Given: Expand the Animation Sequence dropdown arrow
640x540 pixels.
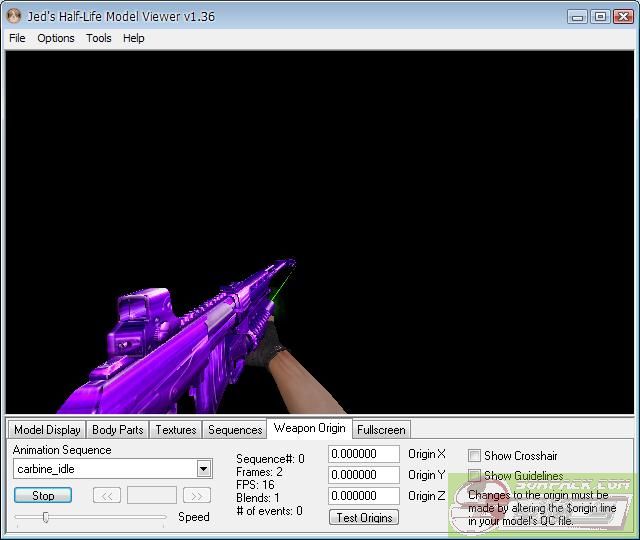Looking at the screenshot, I should click(x=204, y=469).
